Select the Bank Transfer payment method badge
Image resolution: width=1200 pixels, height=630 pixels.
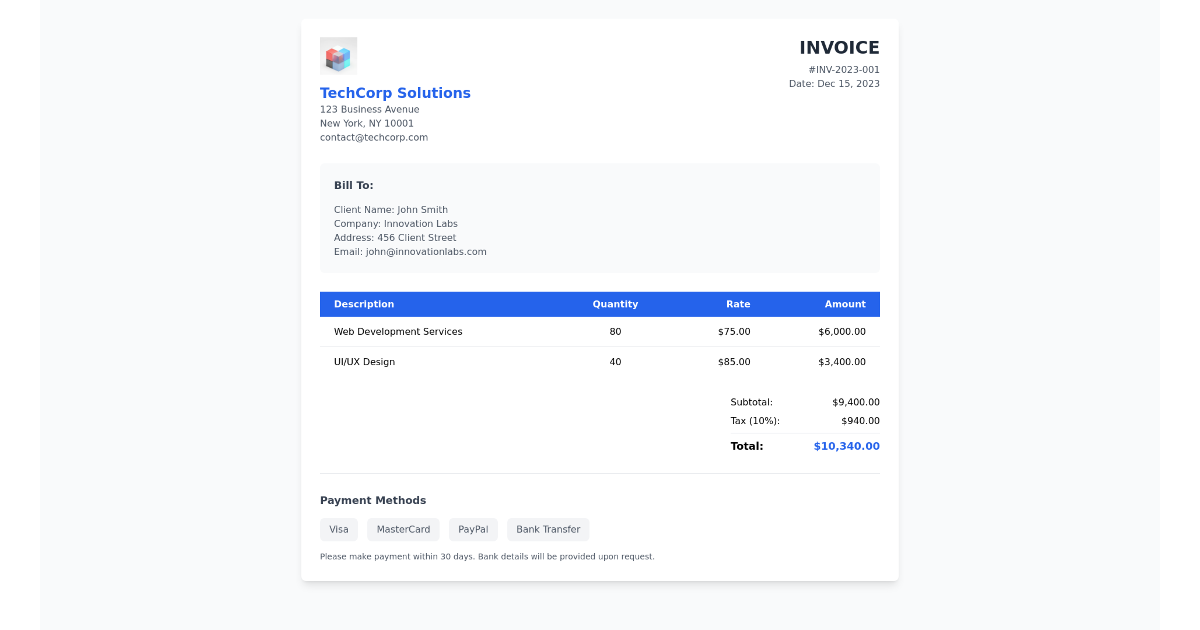[547, 529]
